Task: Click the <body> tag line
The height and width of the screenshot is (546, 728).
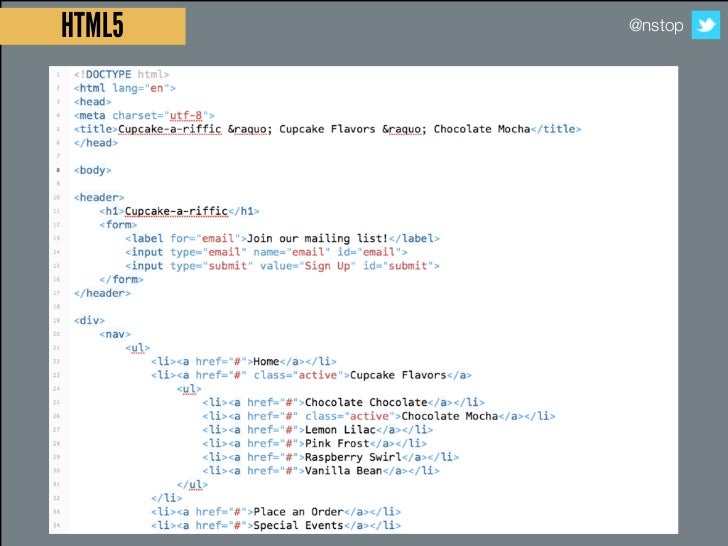Action: 92,170
